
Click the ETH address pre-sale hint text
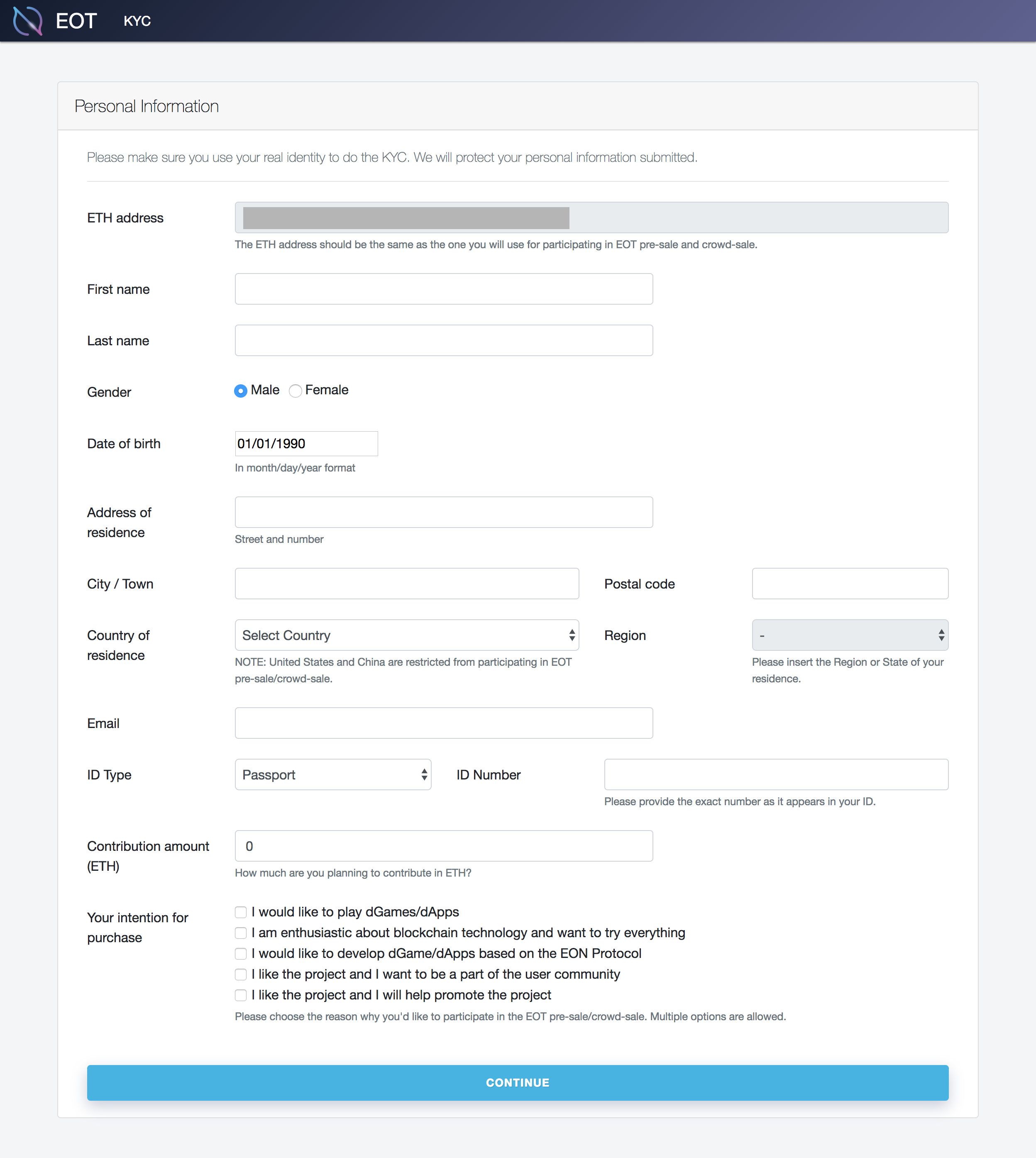pos(496,245)
